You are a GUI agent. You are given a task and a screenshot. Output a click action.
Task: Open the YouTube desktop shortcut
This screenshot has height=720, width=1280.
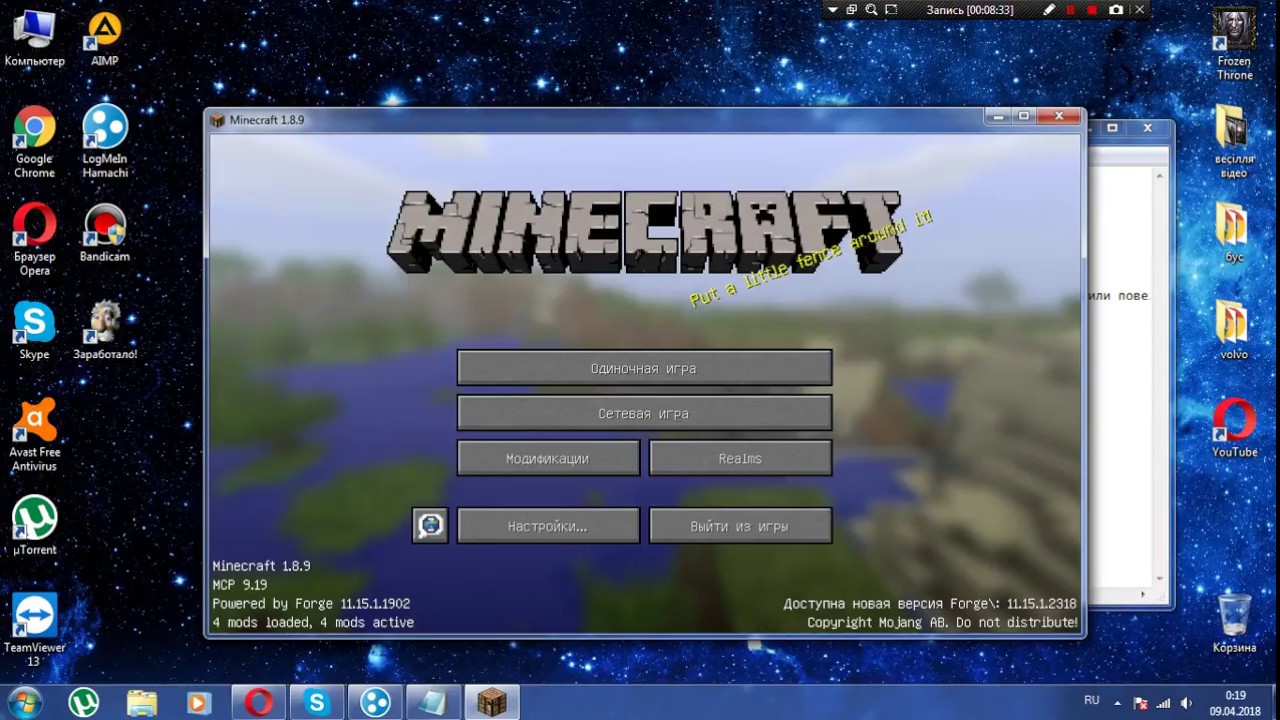coord(1234,428)
